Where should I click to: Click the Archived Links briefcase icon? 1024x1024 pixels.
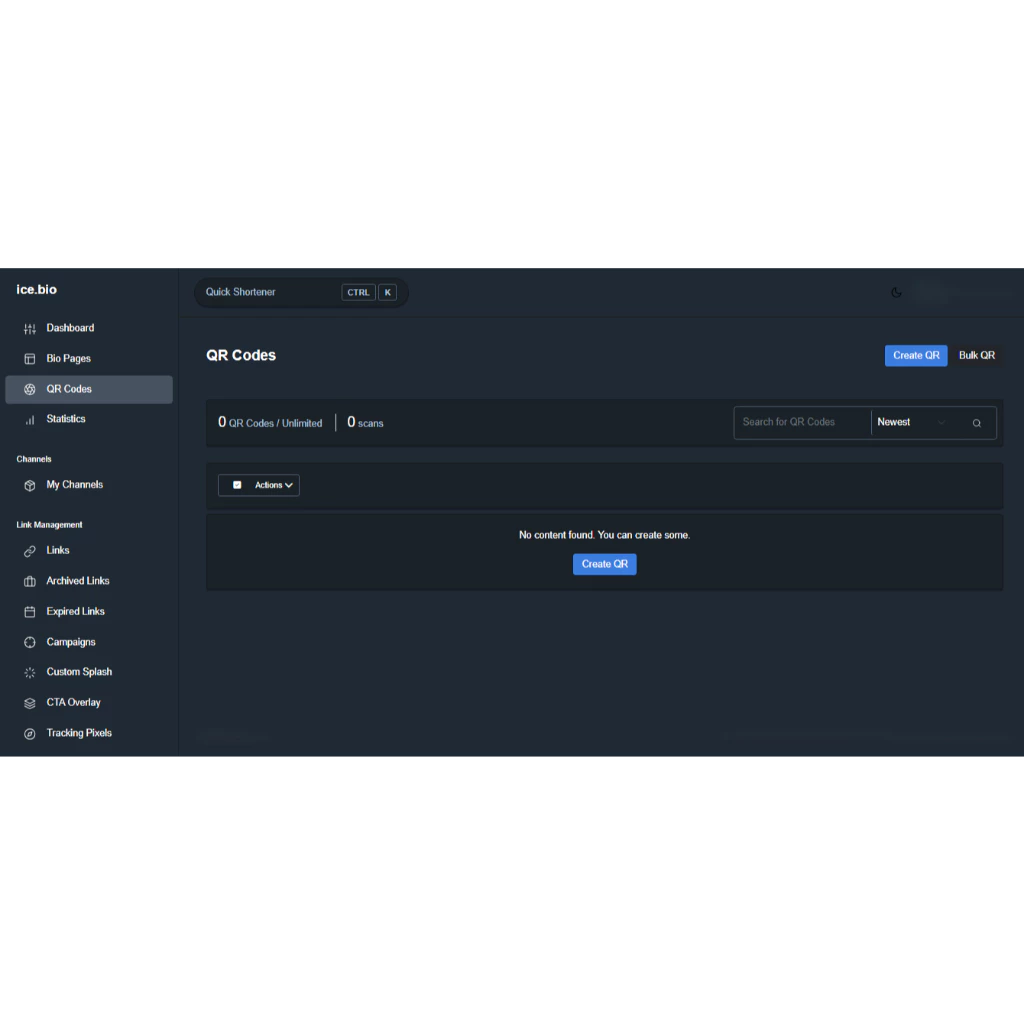click(30, 582)
